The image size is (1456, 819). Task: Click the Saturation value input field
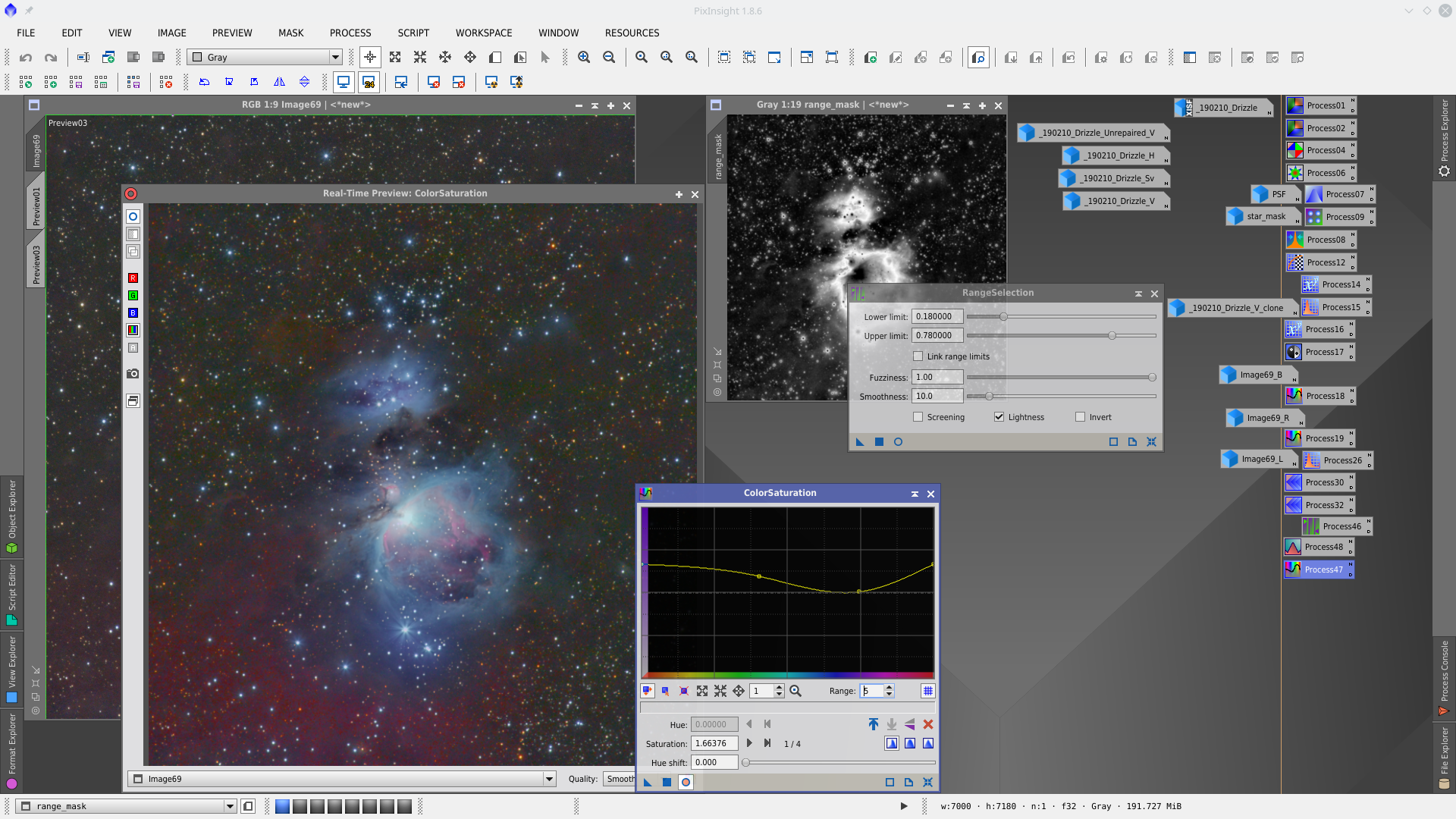click(x=714, y=744)
